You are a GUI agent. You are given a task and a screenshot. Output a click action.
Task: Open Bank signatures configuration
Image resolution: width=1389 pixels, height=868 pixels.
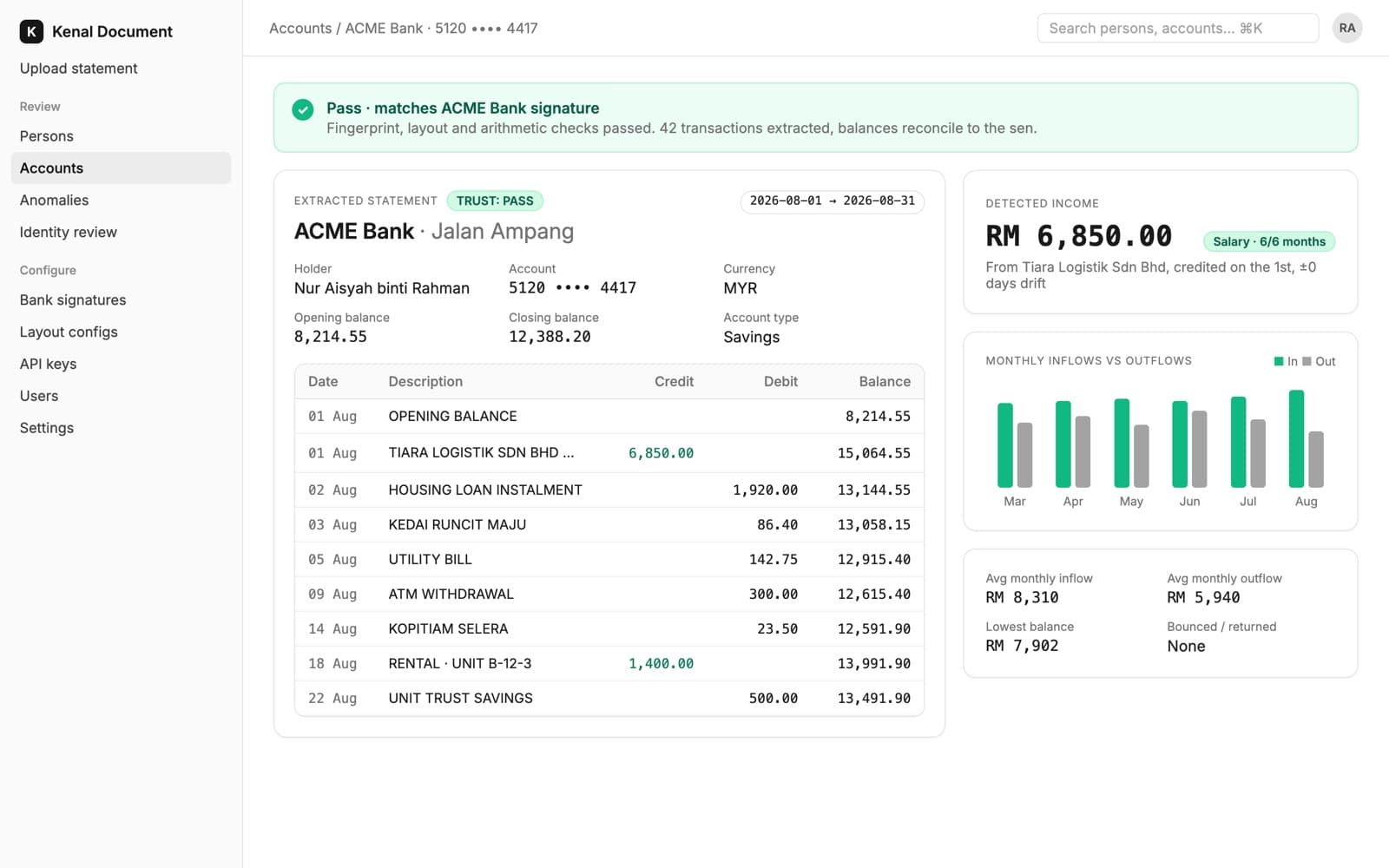[x=73, y=300]
